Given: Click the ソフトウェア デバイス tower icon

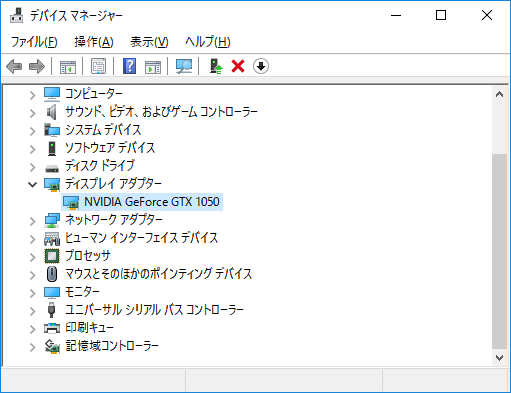Looking at the screenshot, I should tap(52, 148).
